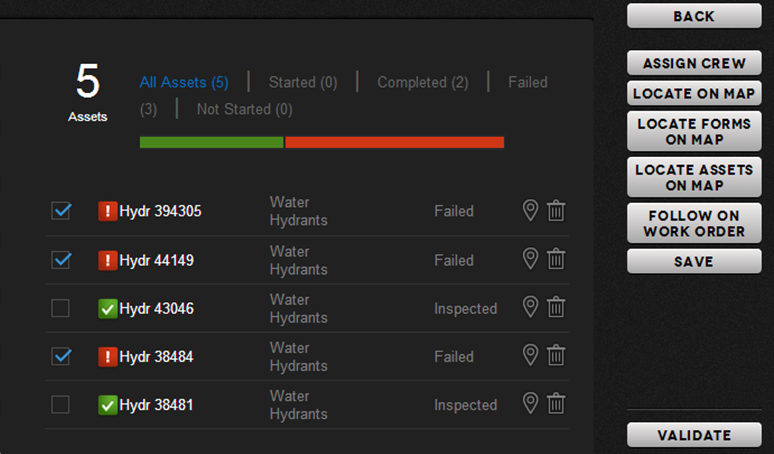Click map pin icon for Hydr 44149
The image size is (774, 454).
(x=530, y=259)
